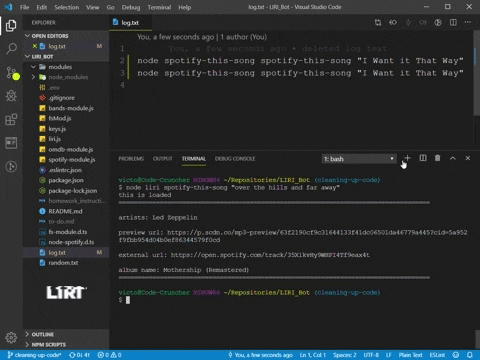This screenshot has height=360, width=480.
Task: Split the editor to the right
Action: coord(453,22)
